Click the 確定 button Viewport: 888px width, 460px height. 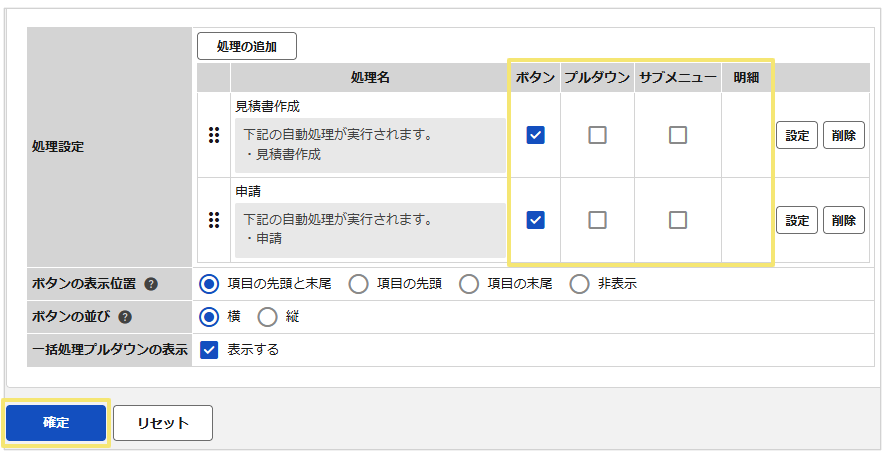(56, 423)
